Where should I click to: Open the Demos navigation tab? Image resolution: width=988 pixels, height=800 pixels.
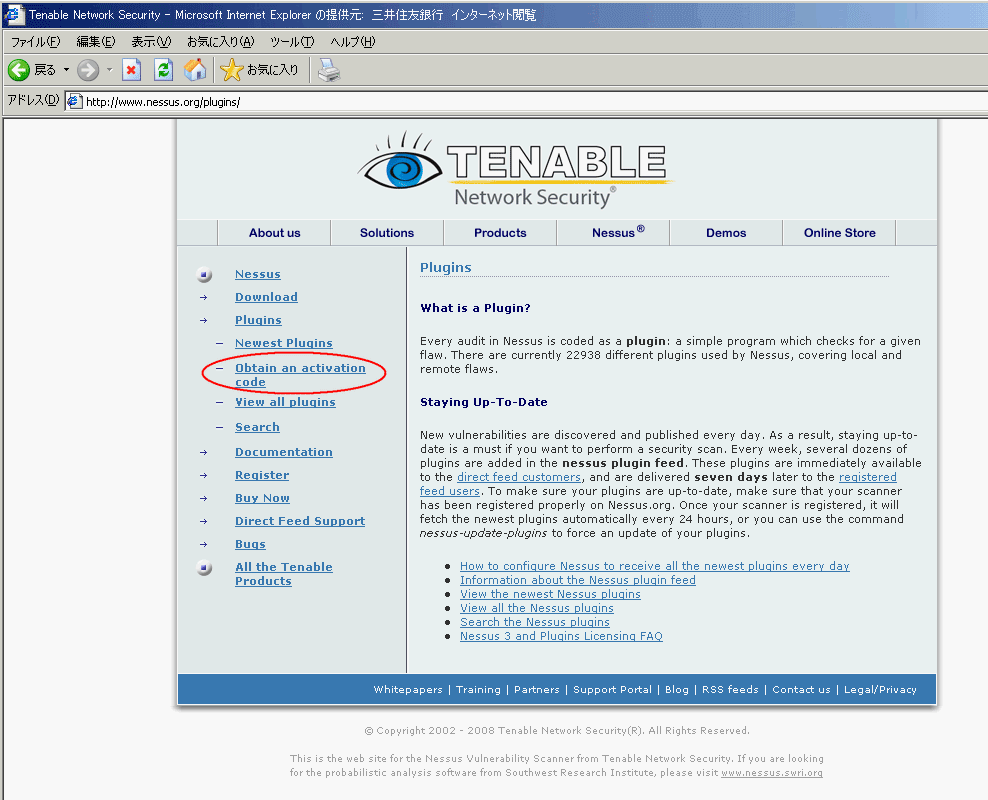[726, 232]
